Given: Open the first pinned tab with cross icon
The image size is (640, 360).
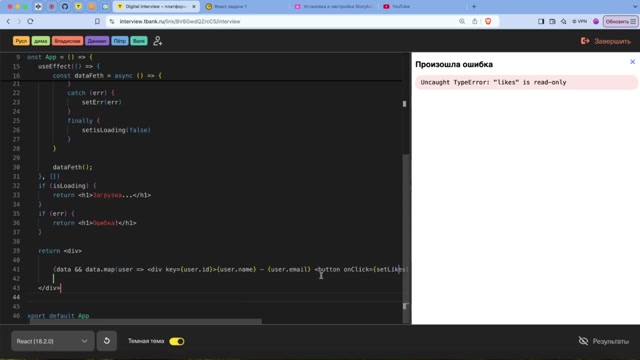Looking at the screenshot, I should point(38,7).
